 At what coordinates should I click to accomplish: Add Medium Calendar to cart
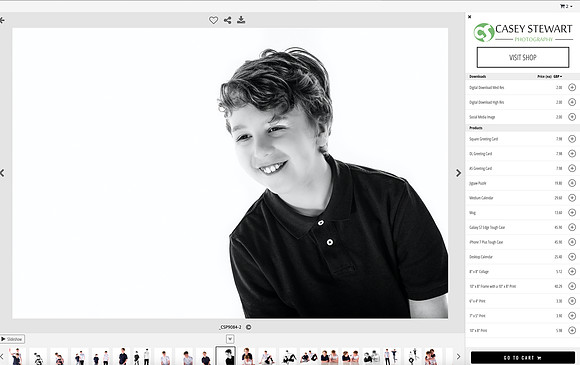pyautogui.click(x=572, y=198)
